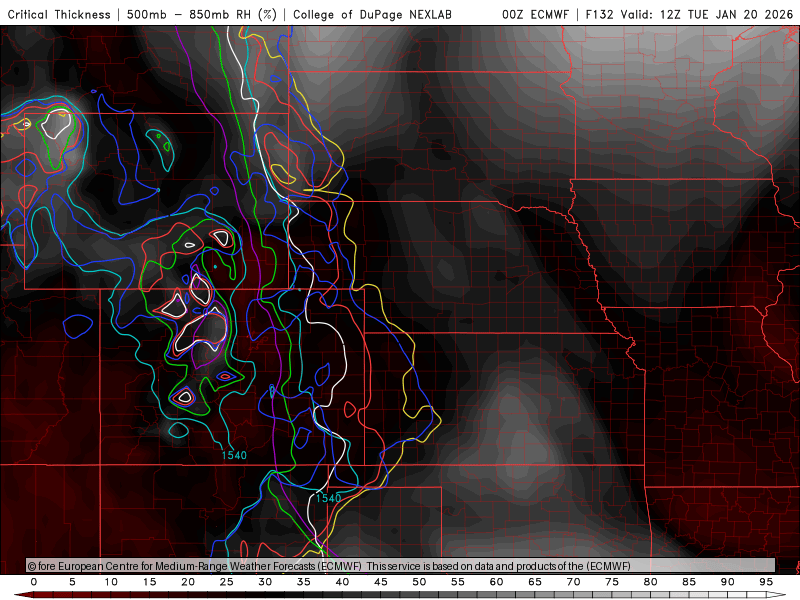Click the colorbar value "35"
The height and width of the screenshot is (600, 800).
[x=304, y=582]
